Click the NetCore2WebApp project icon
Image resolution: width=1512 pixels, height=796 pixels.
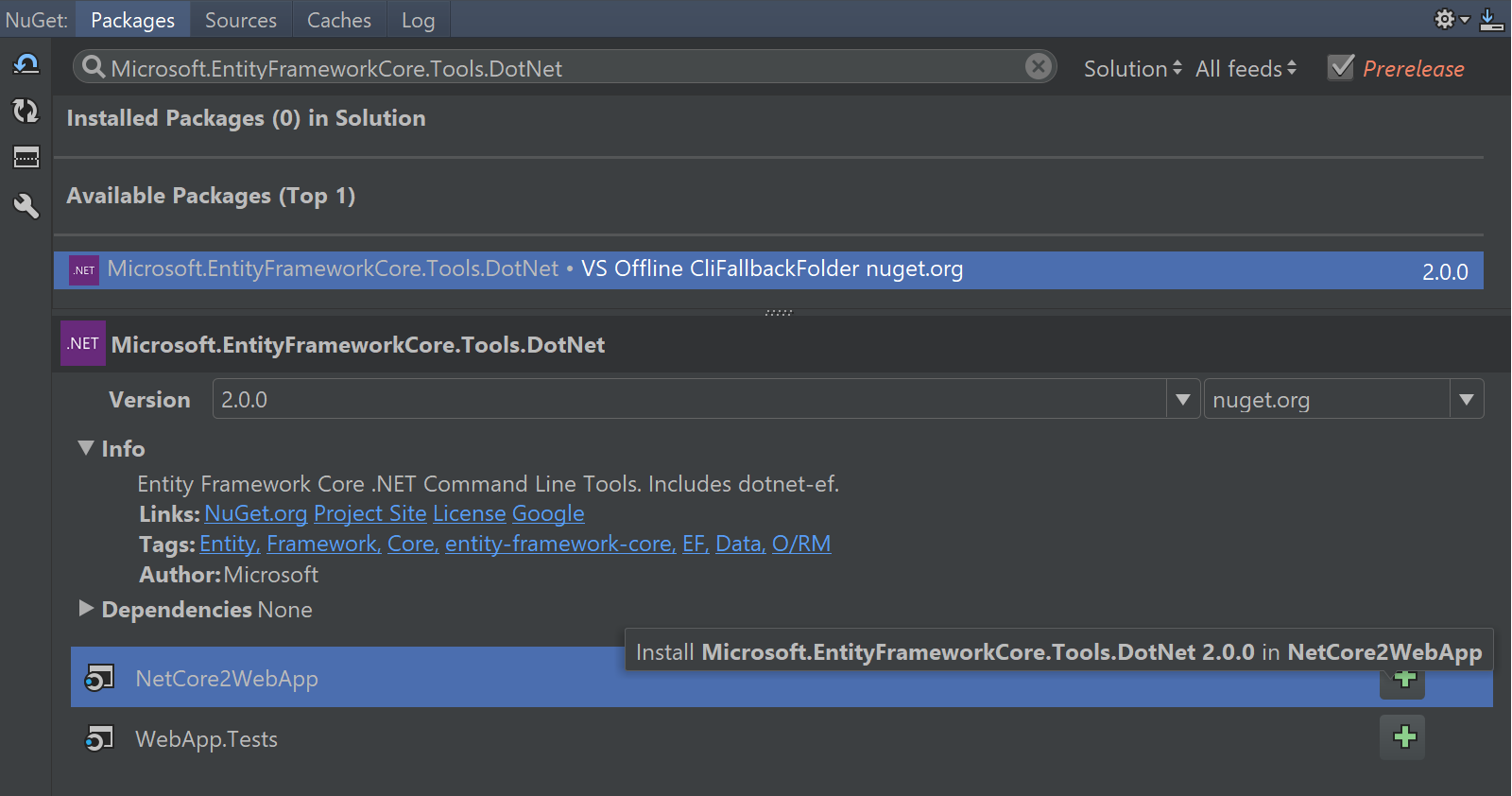click(99, 678)
